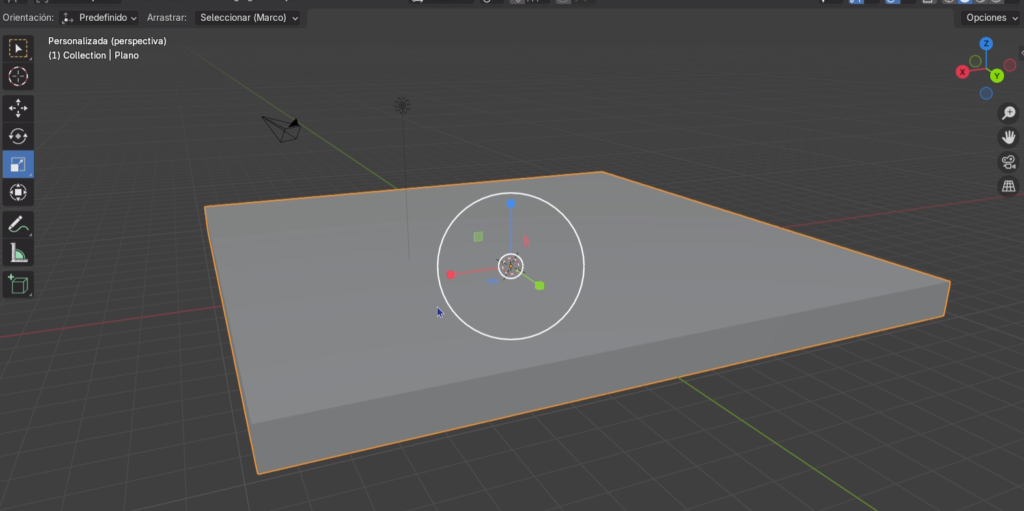Toggle perspective/orthographic grid view
This screenshot has height=511, width=1024.
coord(1009,187)
